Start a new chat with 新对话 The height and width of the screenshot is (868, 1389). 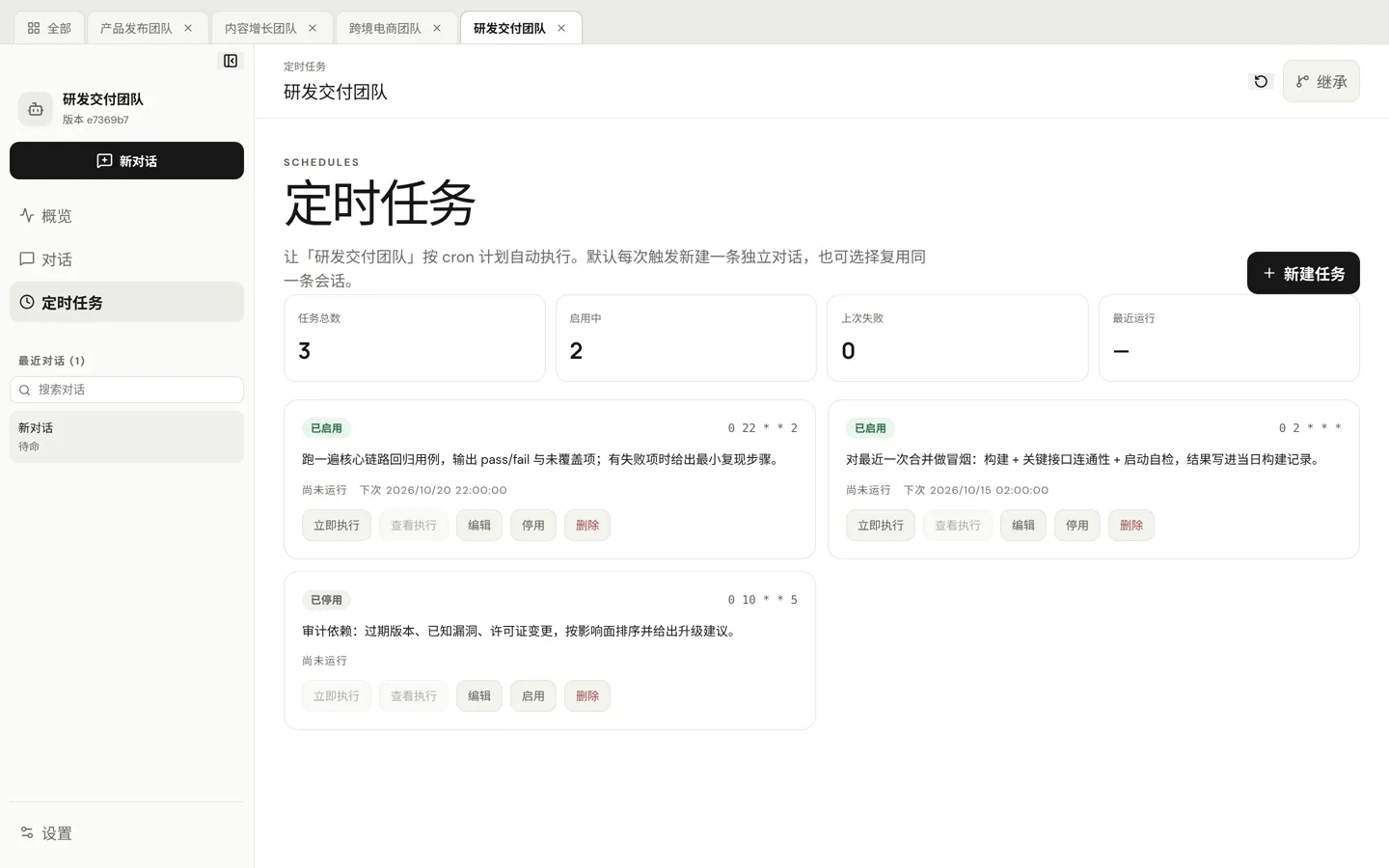point(126,161)
